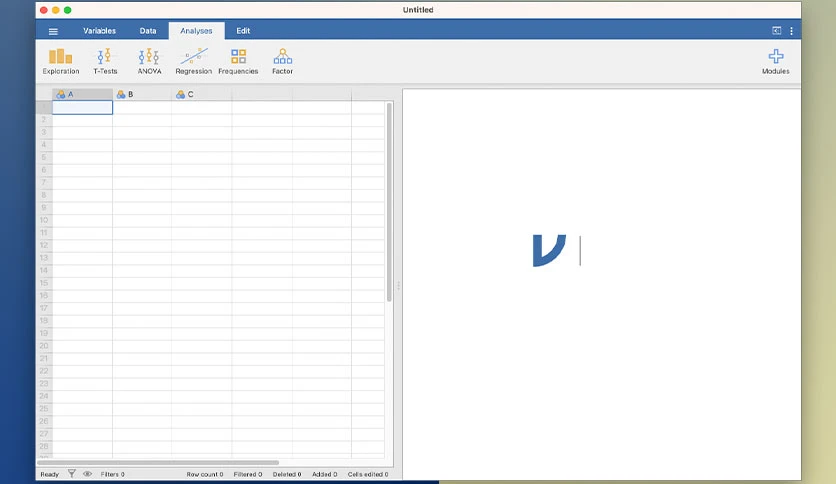Open the T-Tests analyses dropdown
836x484 pixels.
click(105, 61)
